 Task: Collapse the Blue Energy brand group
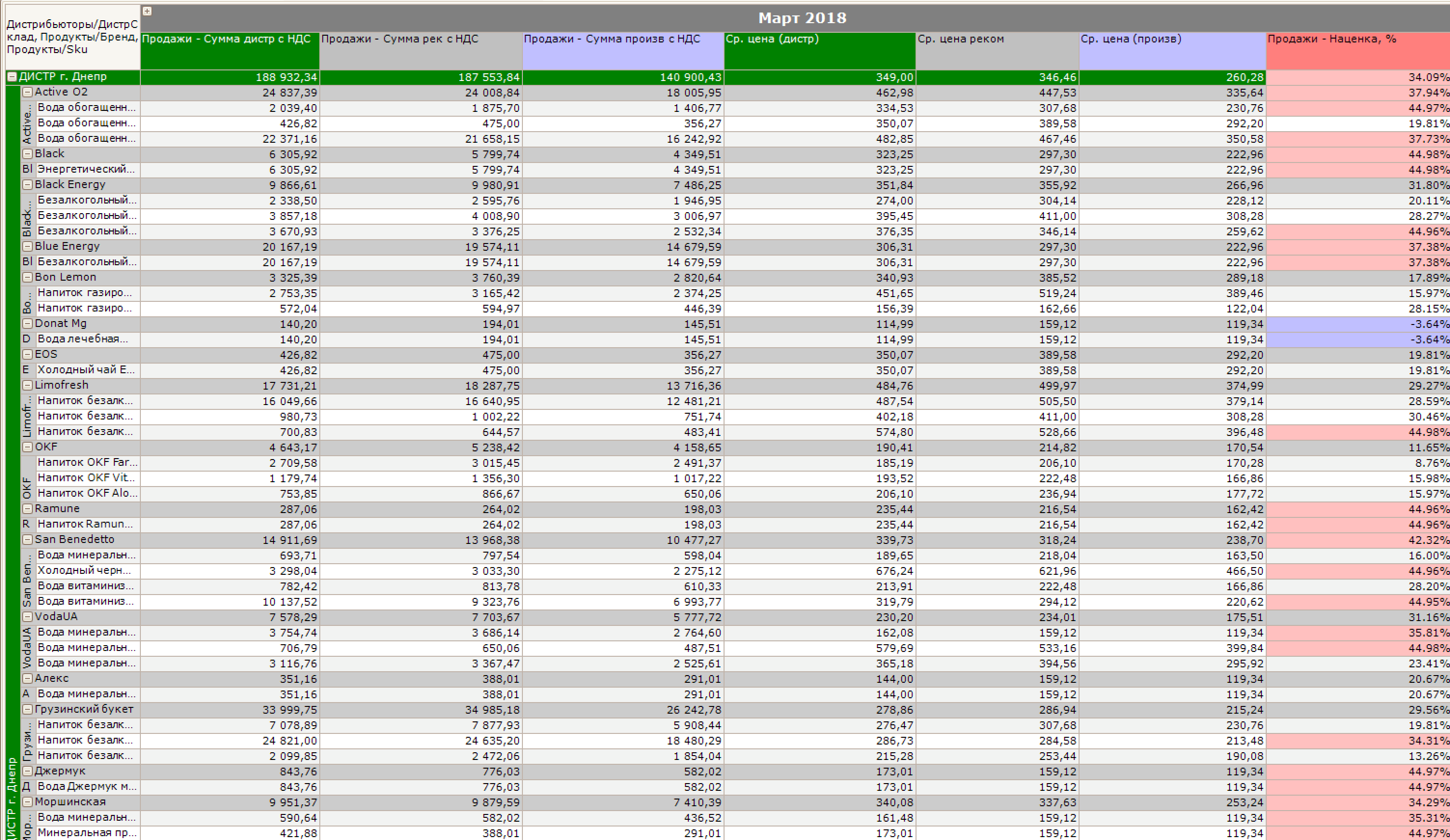[x=27, y=246]
